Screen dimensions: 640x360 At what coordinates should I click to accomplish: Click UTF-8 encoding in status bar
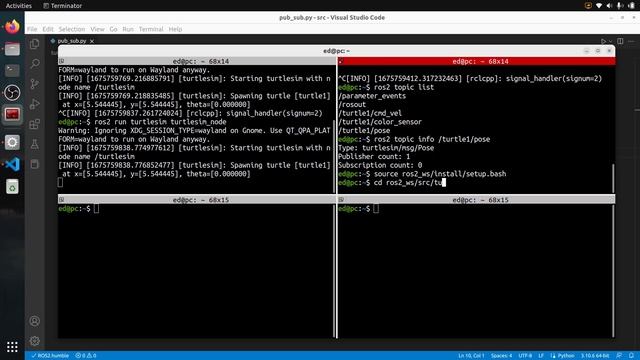pos(525,356)
